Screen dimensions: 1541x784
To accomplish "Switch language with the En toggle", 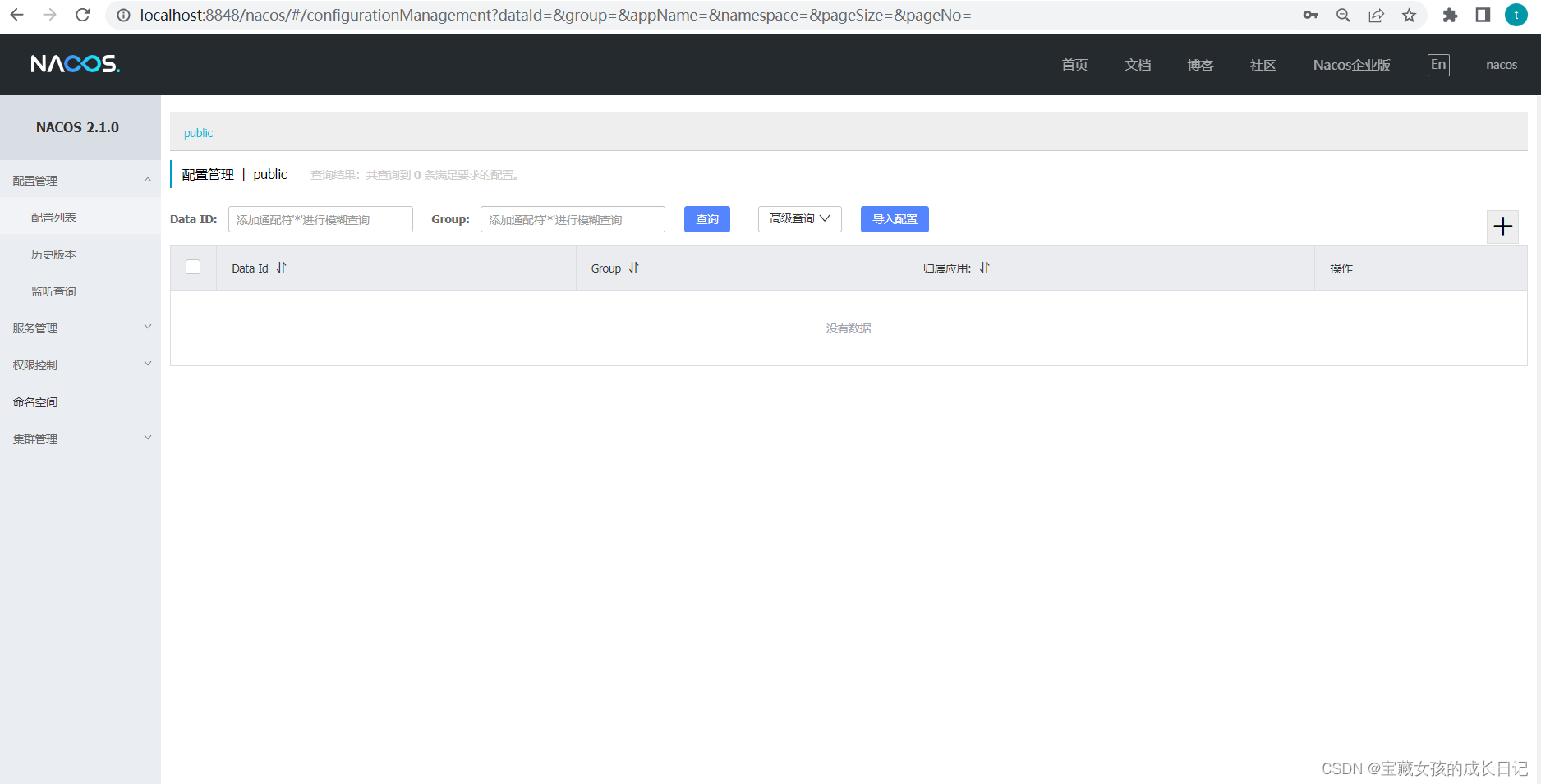I will (x=1438, y=65).
